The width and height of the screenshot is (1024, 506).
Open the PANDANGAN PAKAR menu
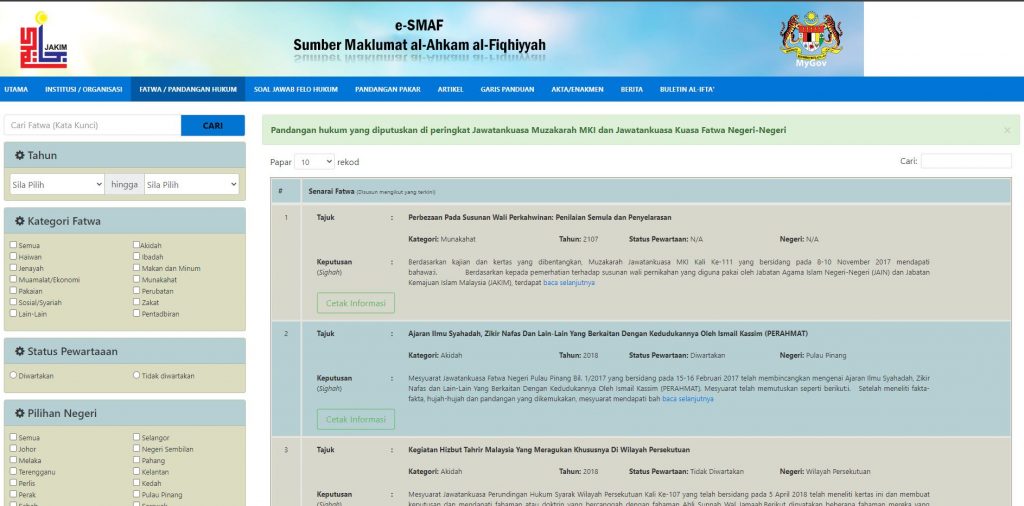click(x=388, y=89)
